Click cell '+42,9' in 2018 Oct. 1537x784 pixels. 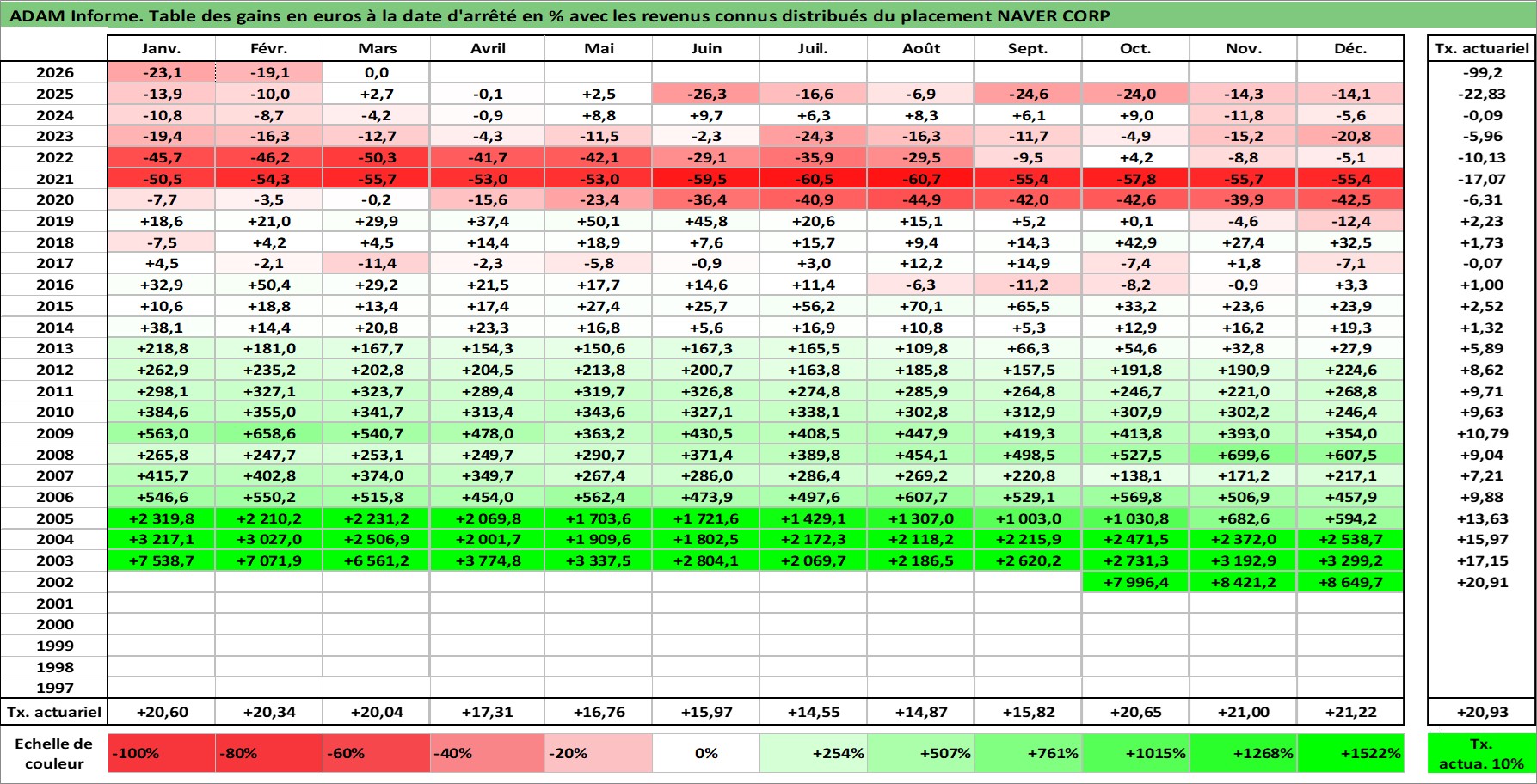pyautogui.click(x=1136, y=242)
